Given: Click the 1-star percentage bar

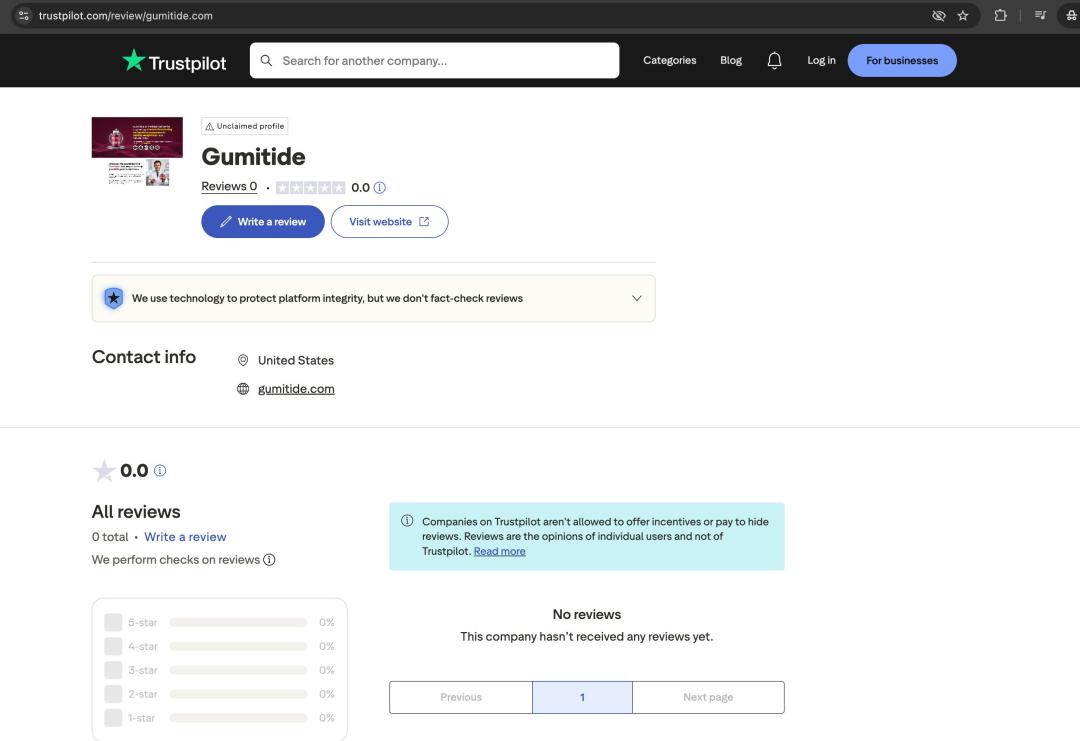Looking at the screenshot, I should pos(238,718).
